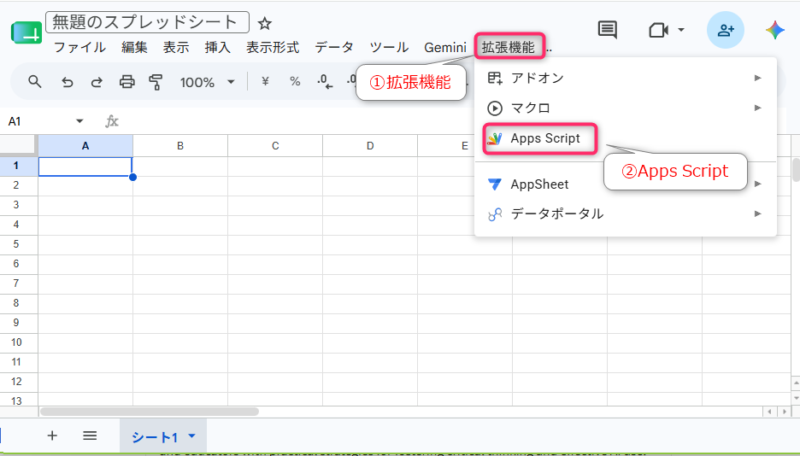Click the データポータル submenu arrow

pos(758,214)
